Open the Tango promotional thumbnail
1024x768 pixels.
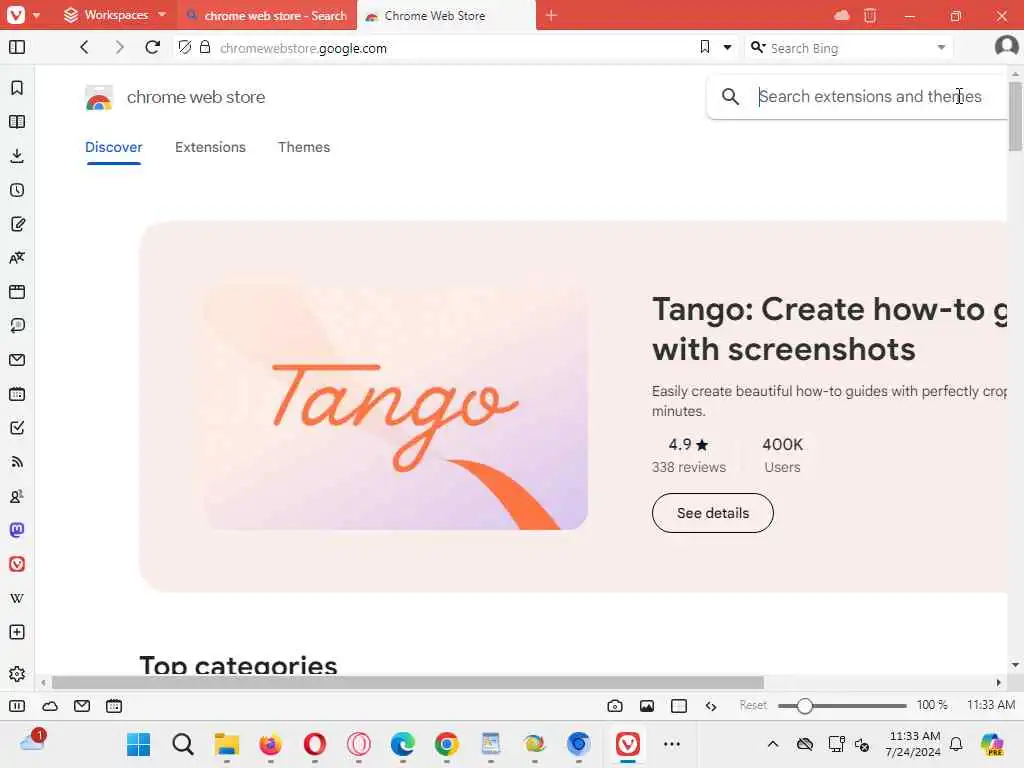pos(395,408)
